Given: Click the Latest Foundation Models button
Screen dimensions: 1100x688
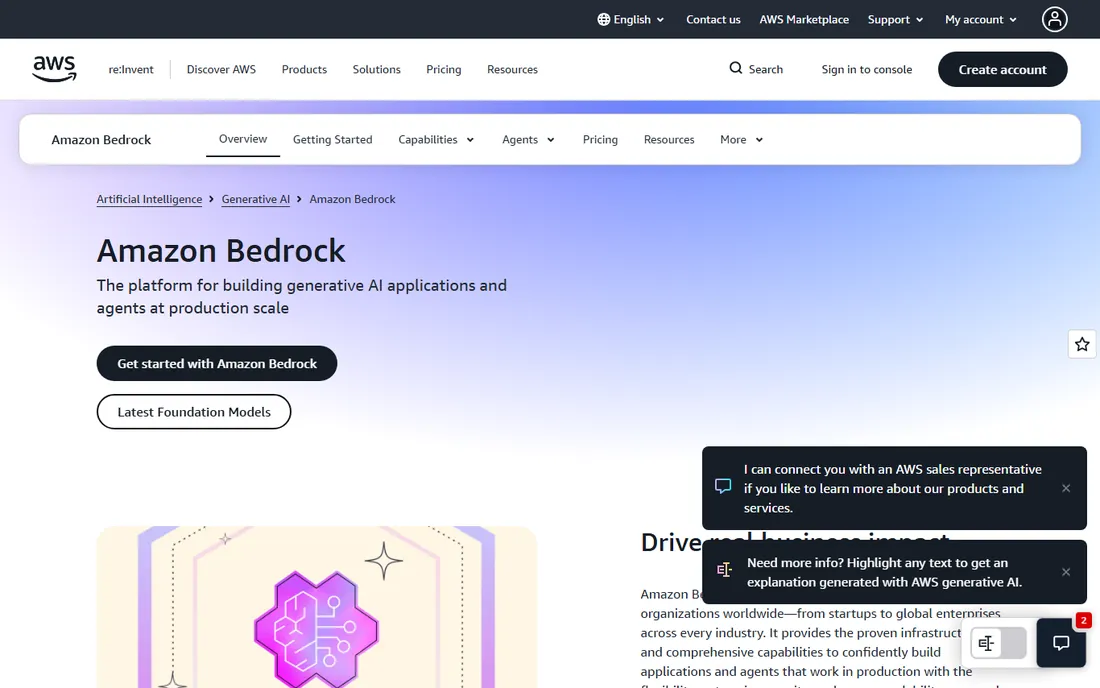Looking at the screenshot, I should [194, 412].
